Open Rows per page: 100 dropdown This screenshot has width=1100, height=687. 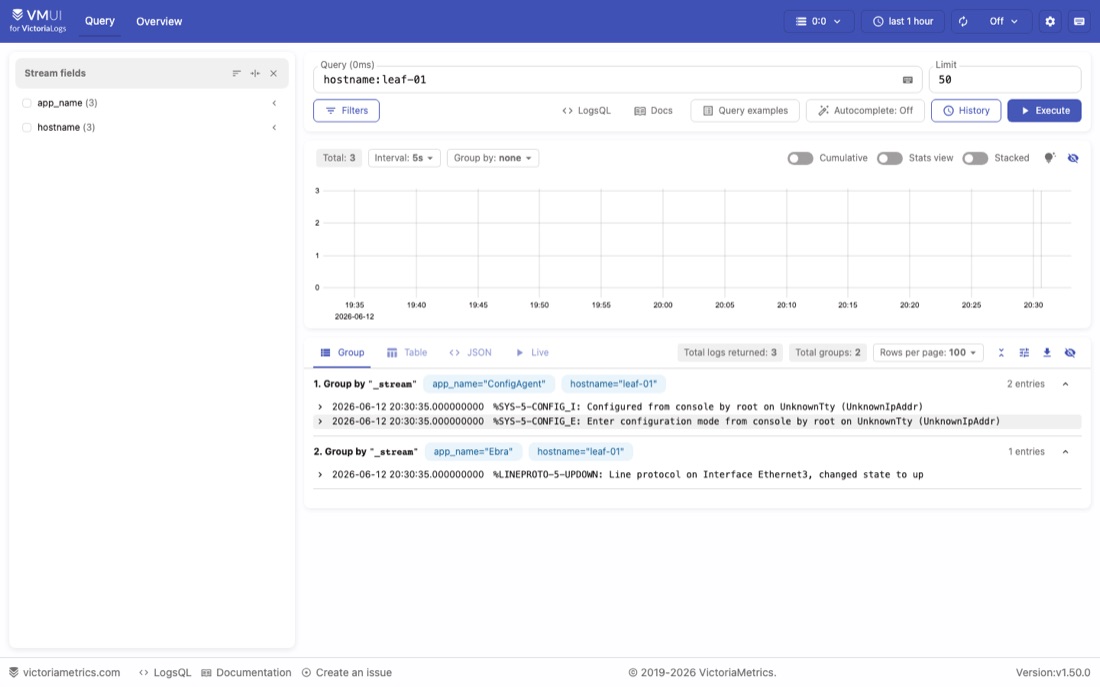tap(928, 352)
